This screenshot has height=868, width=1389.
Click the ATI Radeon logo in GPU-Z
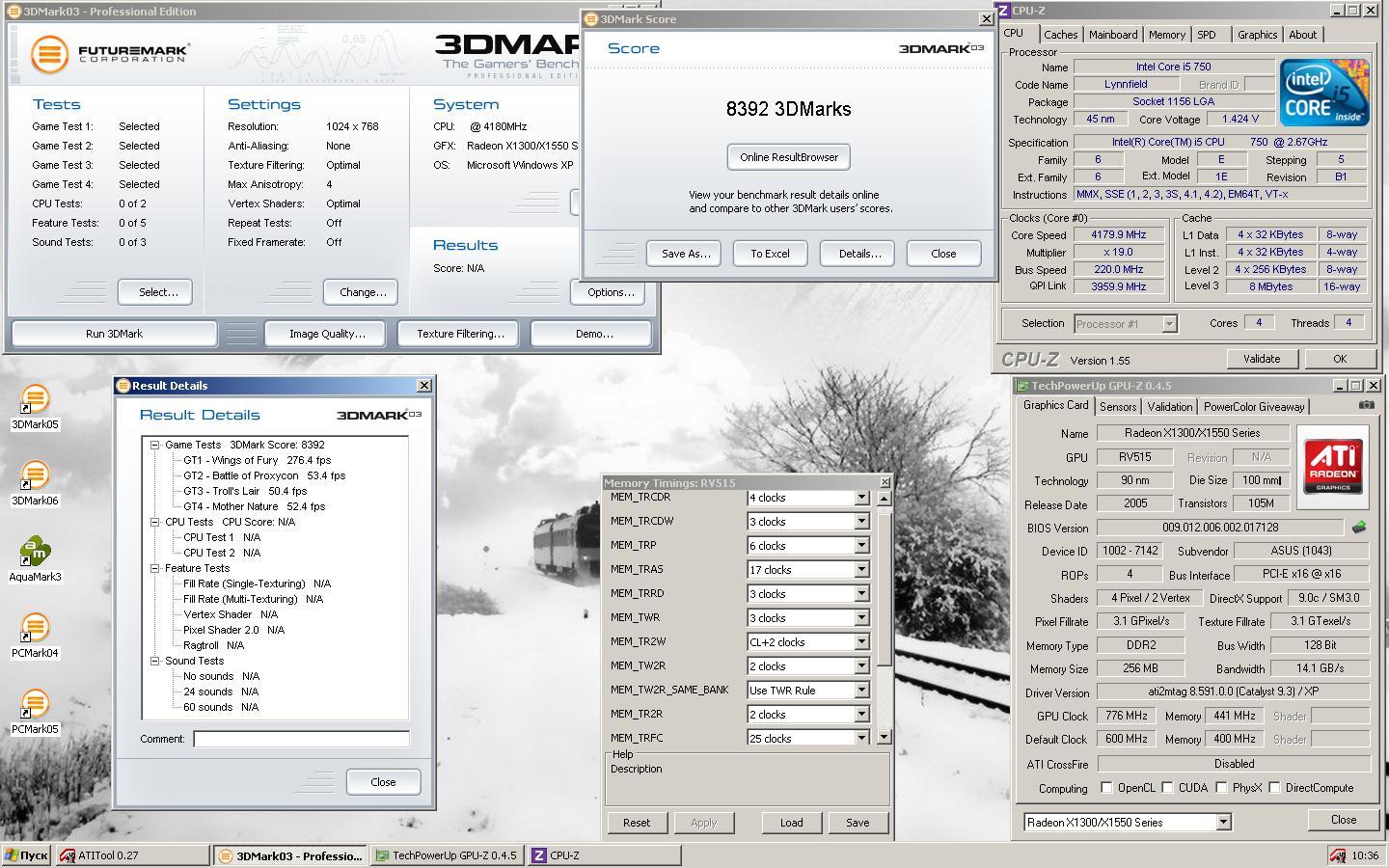coord(1333,467)
